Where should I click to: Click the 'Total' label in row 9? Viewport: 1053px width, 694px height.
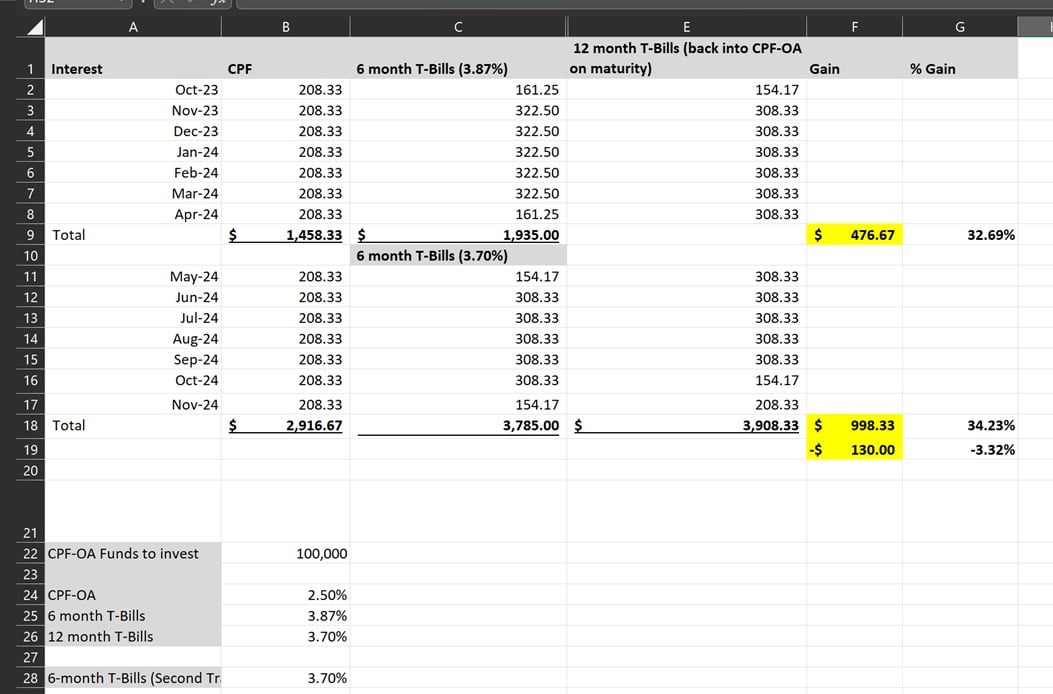tap(133, 235)
